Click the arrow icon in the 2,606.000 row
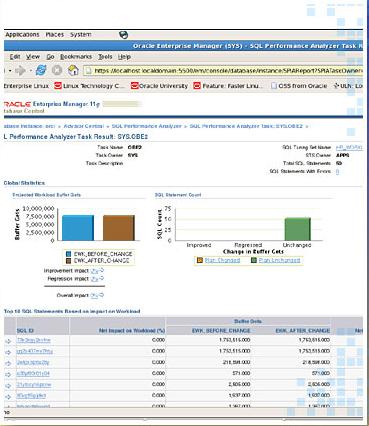The height and width of the screenshot is (426, 369). tap(8, 385)
